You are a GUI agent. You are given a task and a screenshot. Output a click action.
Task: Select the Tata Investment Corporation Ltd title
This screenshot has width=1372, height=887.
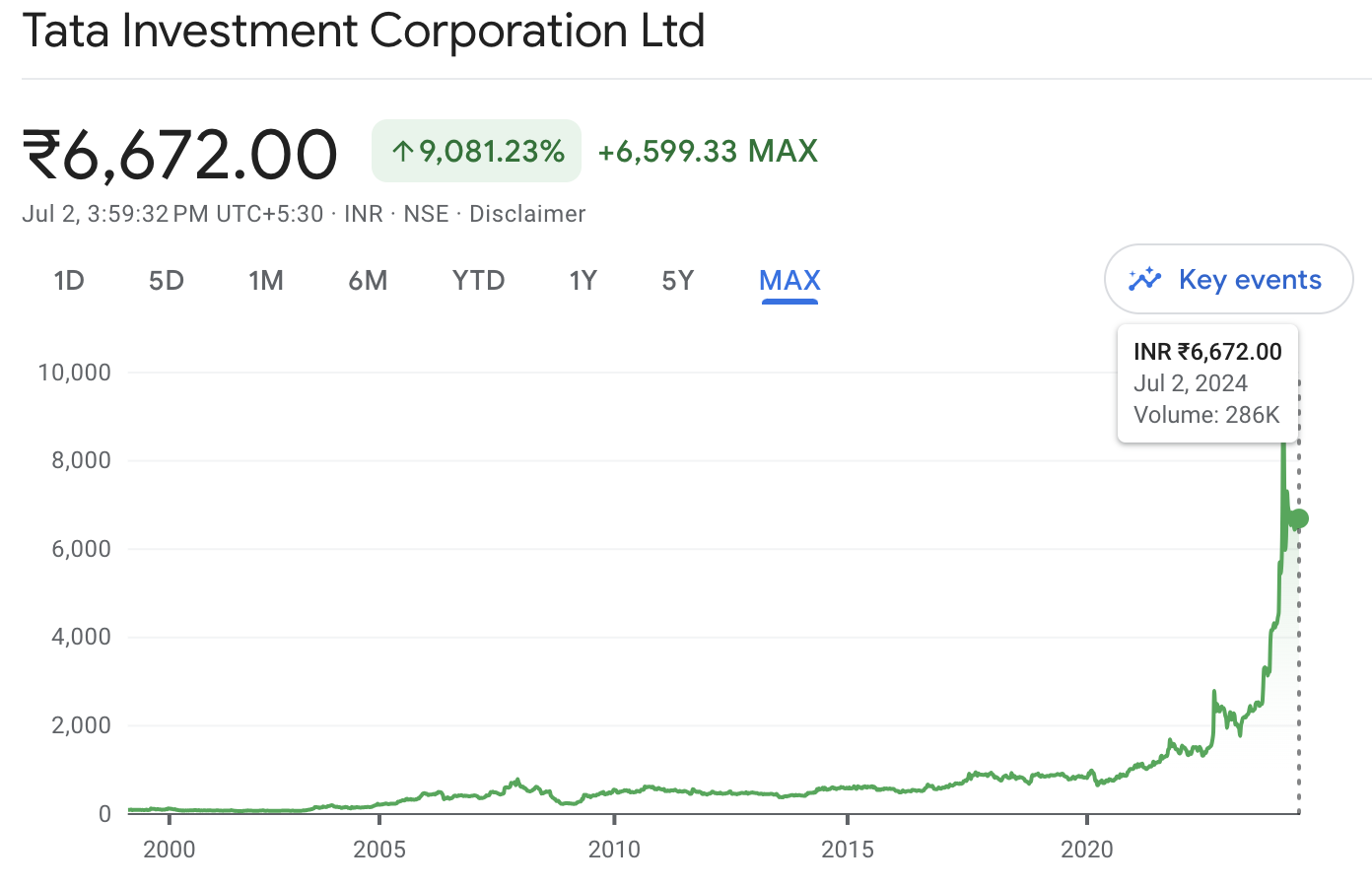[x=366, y=32]
